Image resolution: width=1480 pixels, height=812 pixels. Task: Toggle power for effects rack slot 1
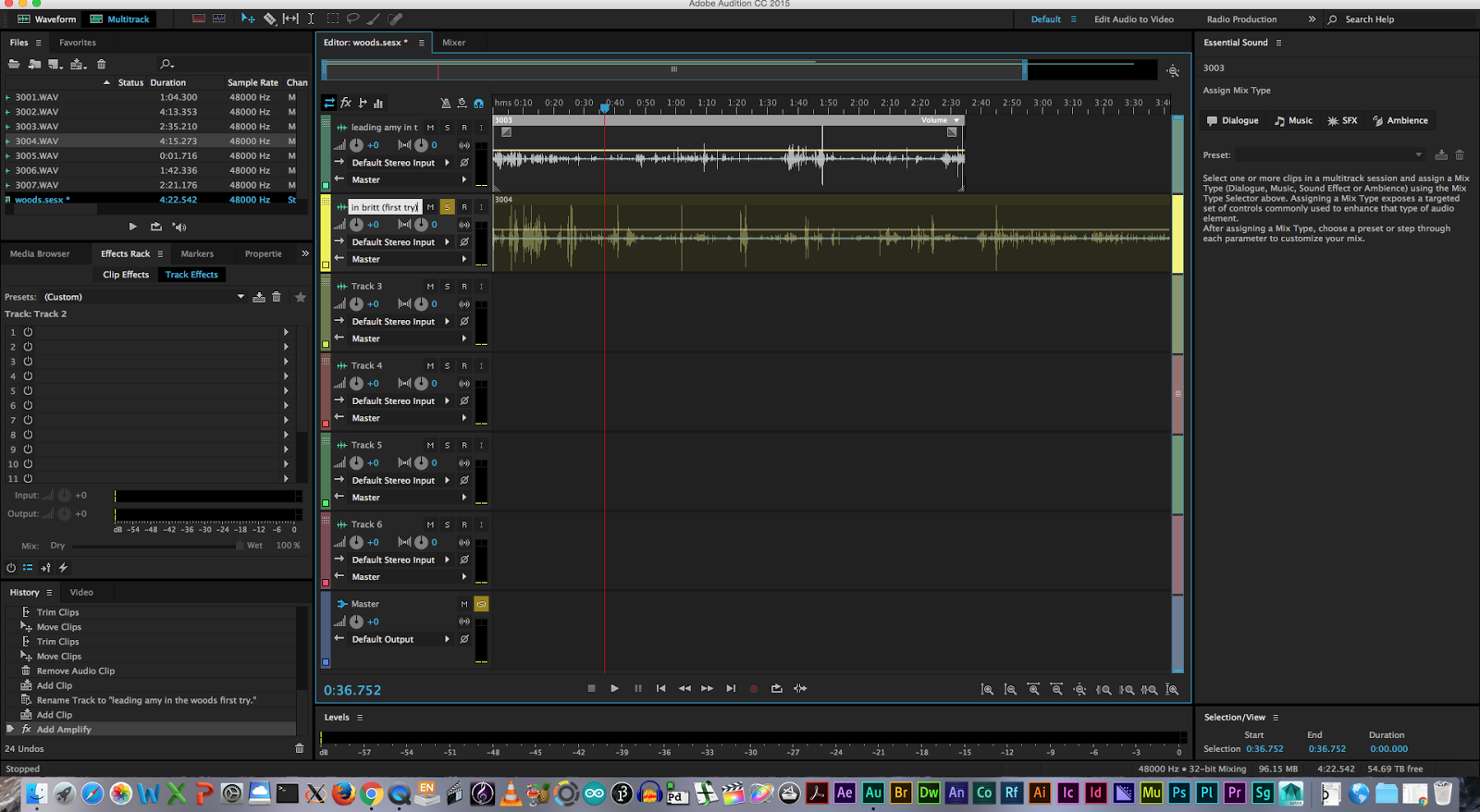tap(28, 332)
